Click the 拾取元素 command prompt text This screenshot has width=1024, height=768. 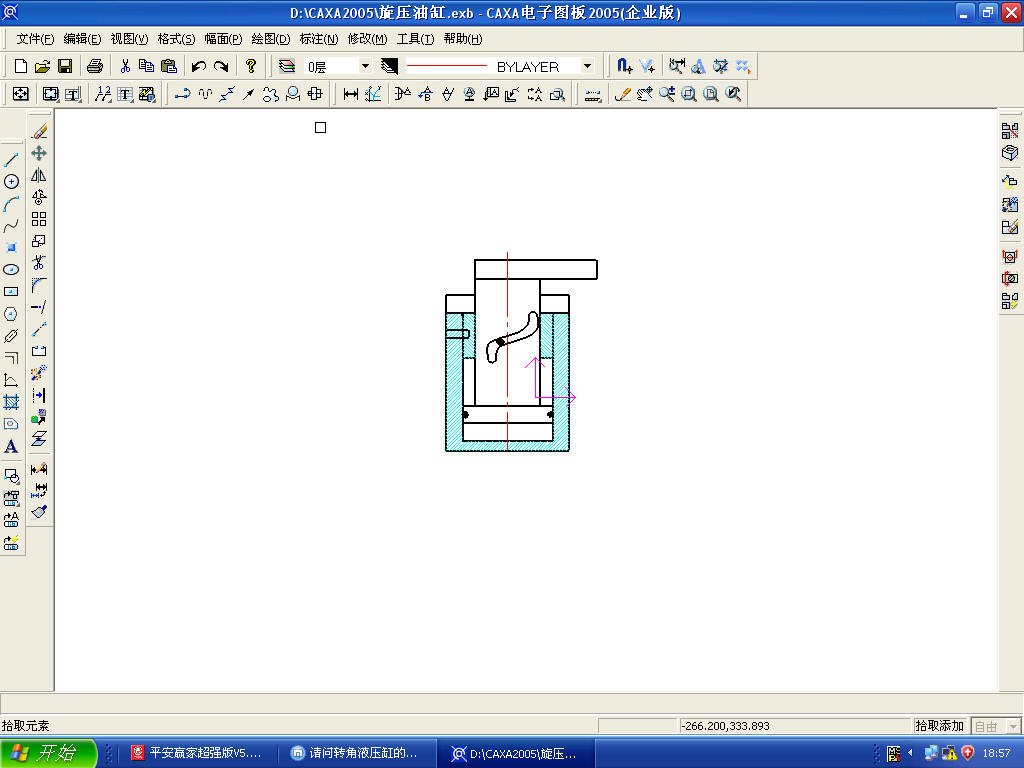click(25, 726)
